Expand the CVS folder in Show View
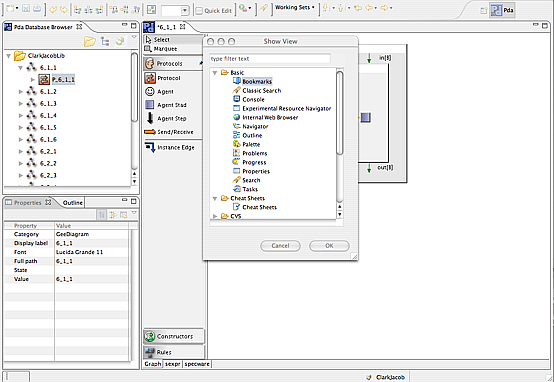 point(215,216)
